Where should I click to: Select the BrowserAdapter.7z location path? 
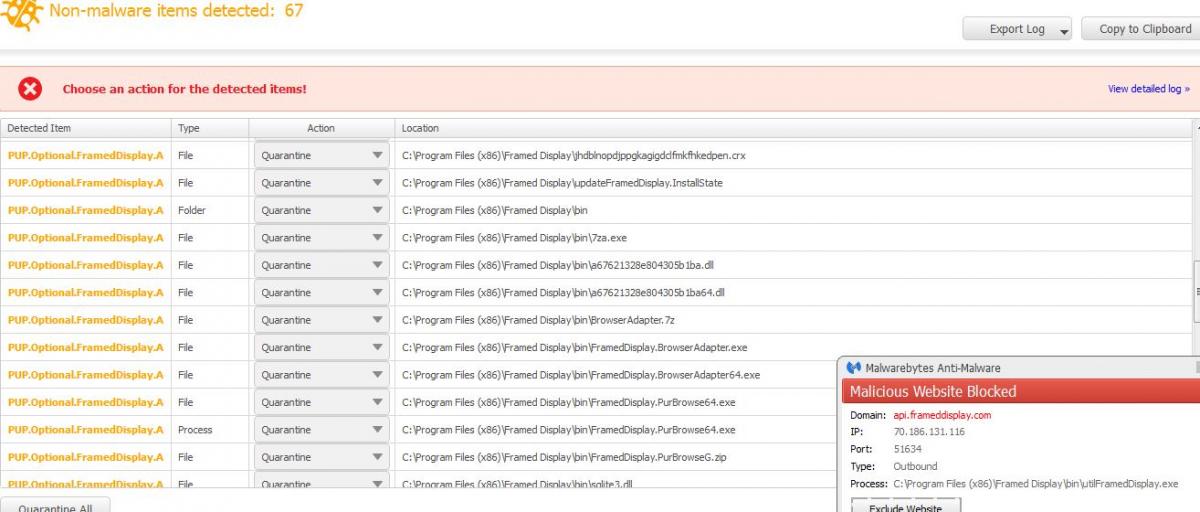tap(536, 320)
